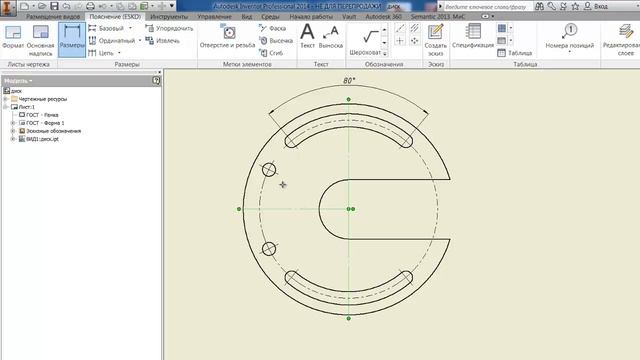Click the centered pattern symbol icon
Screen dimensions: 640x360
(414, 41)
